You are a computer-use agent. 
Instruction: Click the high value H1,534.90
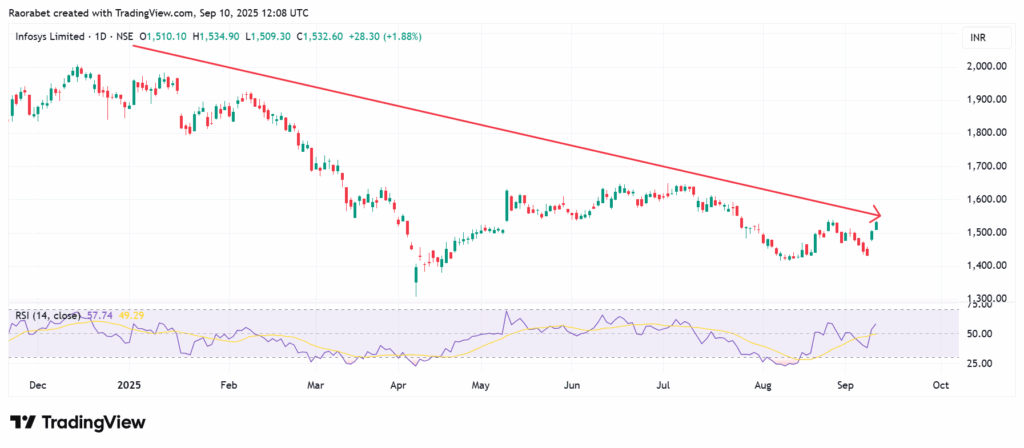(216, 37)
